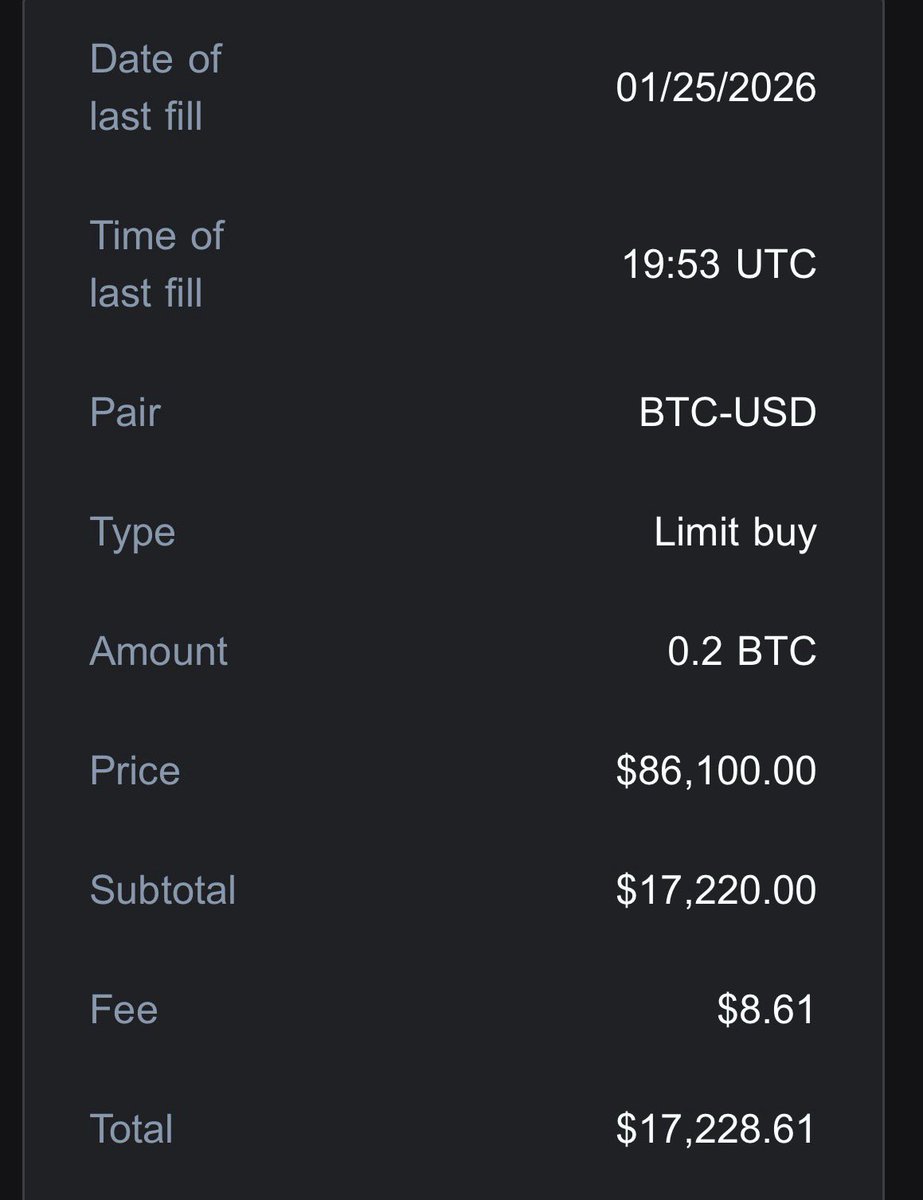
Task: Click the 'Date of last fill' label
Action: [x=155, y=87]
